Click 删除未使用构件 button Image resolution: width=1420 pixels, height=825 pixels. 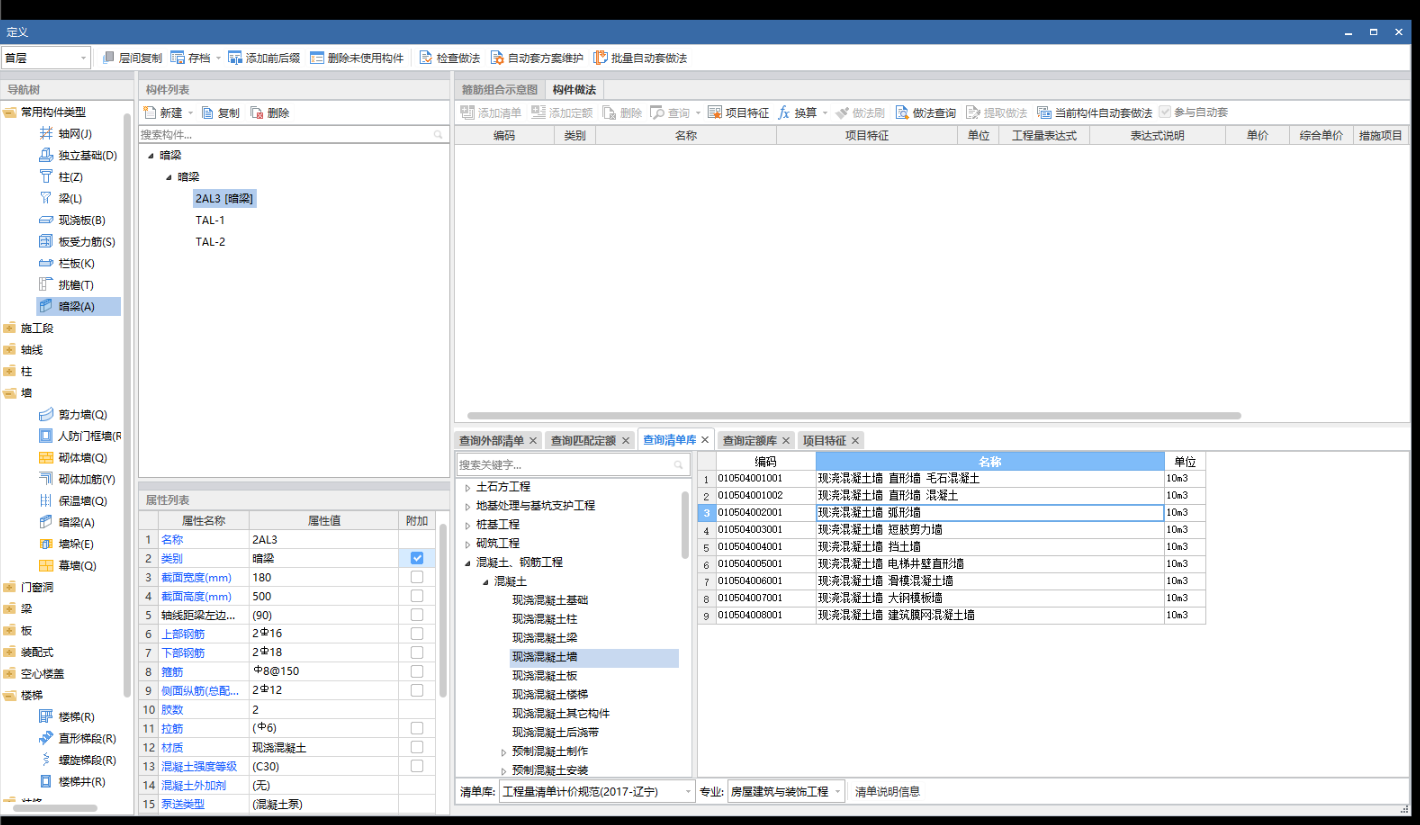(x=356, y=58)
